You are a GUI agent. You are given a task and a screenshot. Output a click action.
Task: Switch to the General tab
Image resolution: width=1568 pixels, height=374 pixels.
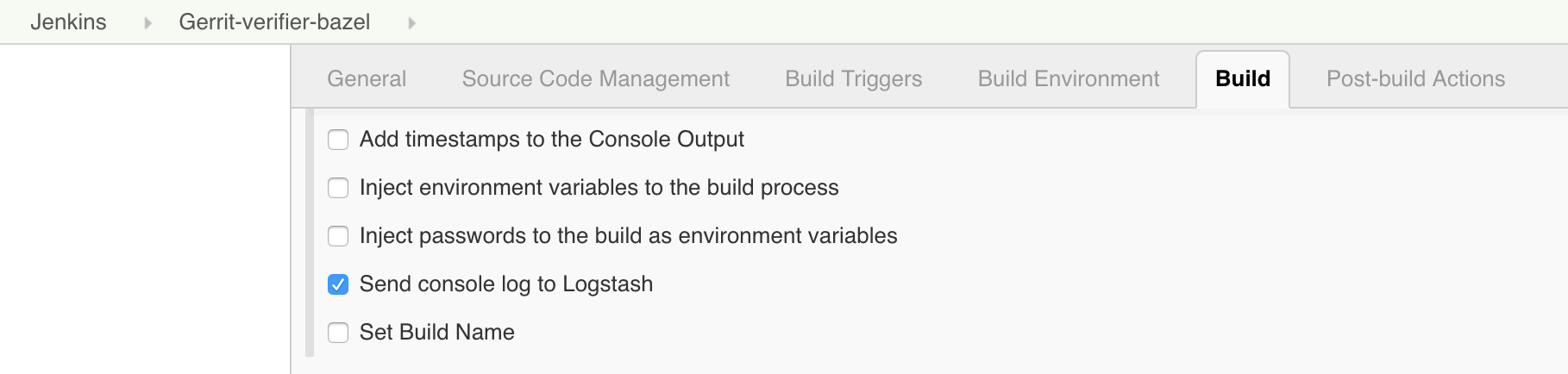click(x=366, y=78)
